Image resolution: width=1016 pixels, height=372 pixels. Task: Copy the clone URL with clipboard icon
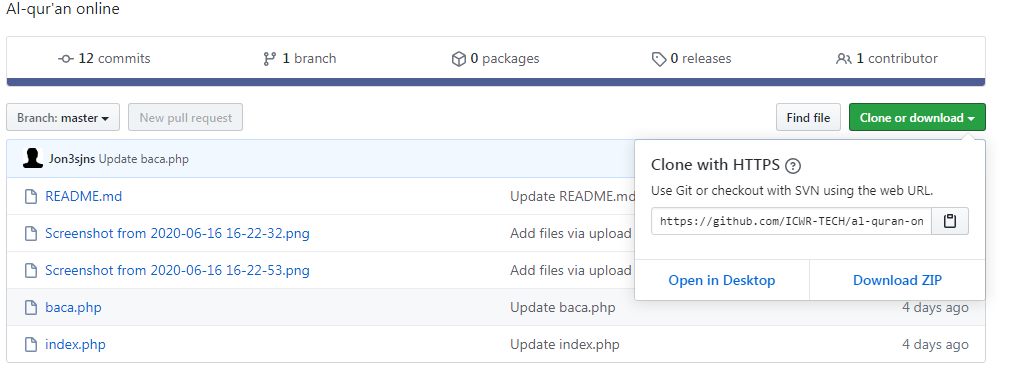(x=950, y=221)
